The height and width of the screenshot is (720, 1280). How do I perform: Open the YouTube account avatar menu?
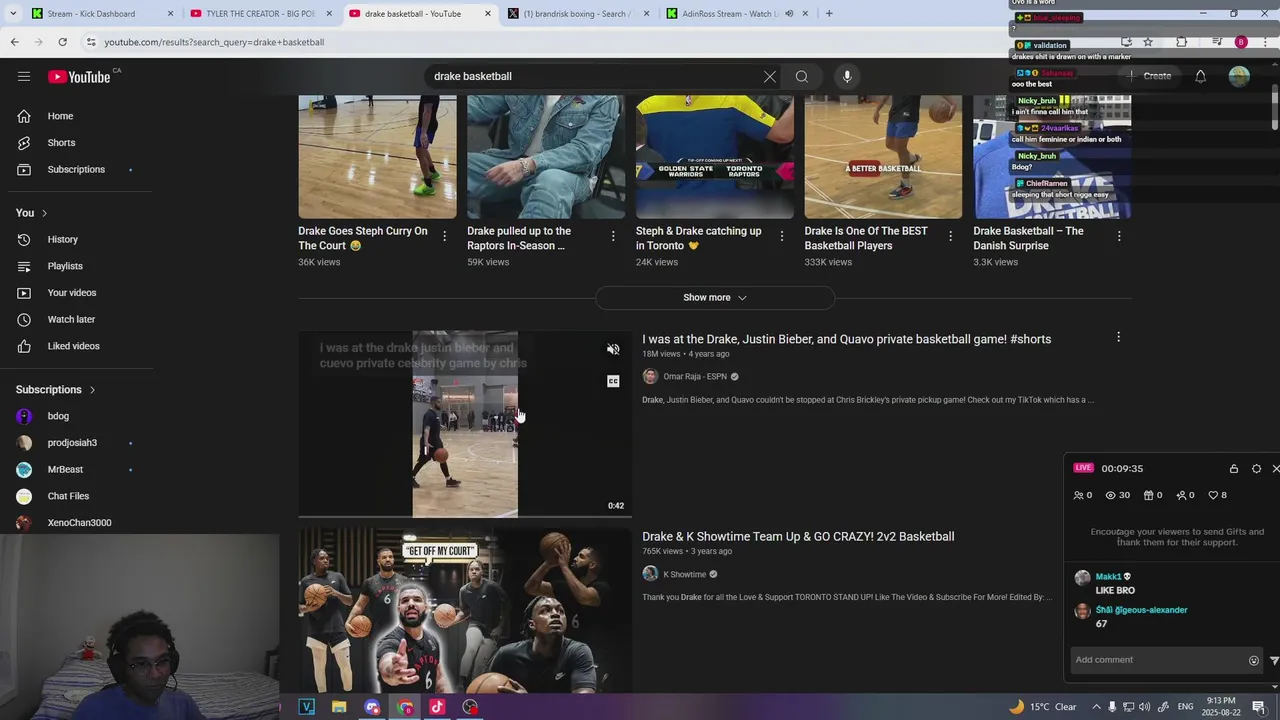tap(1239, 76)
